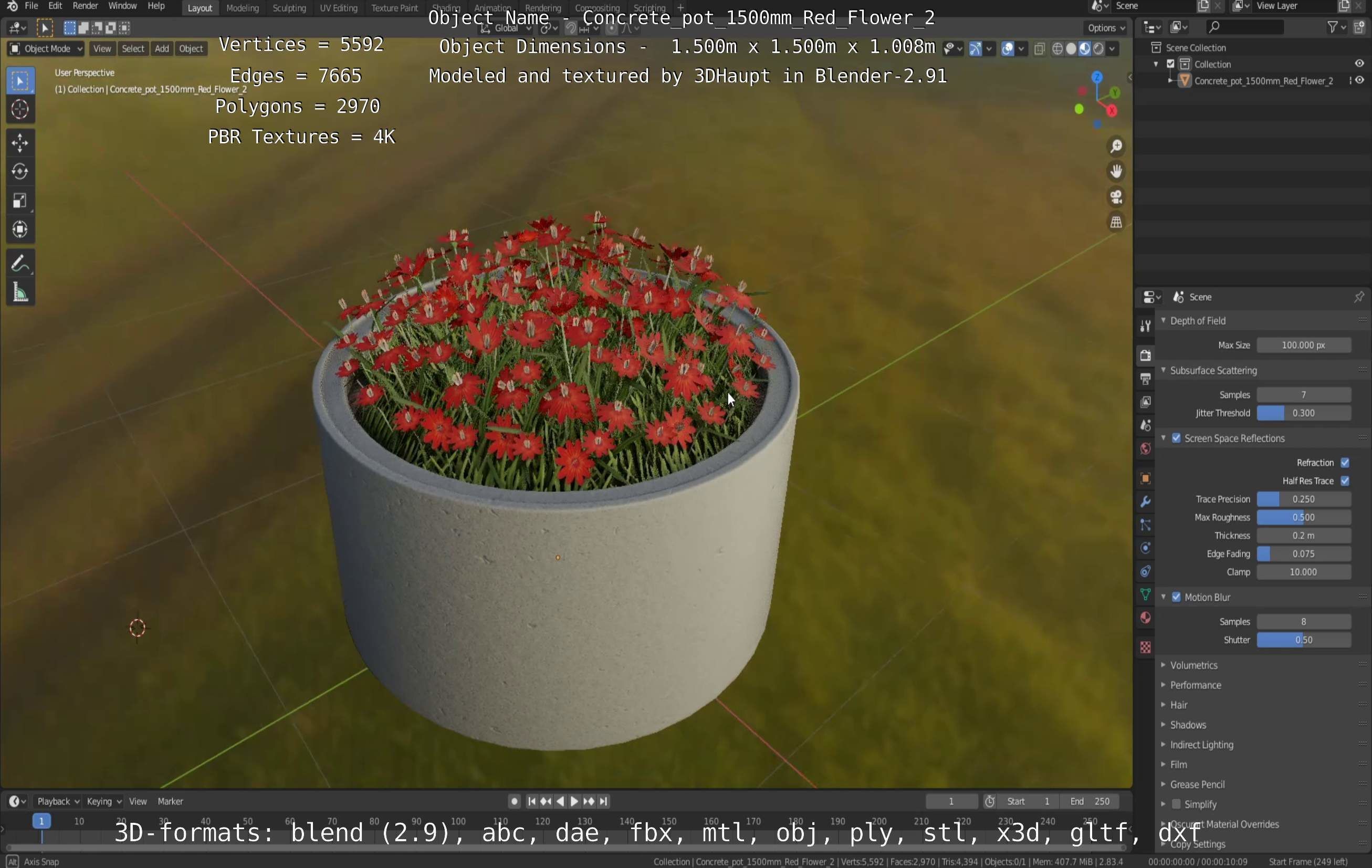Open the Render menu
The image size is (1372, 868).
86,6
